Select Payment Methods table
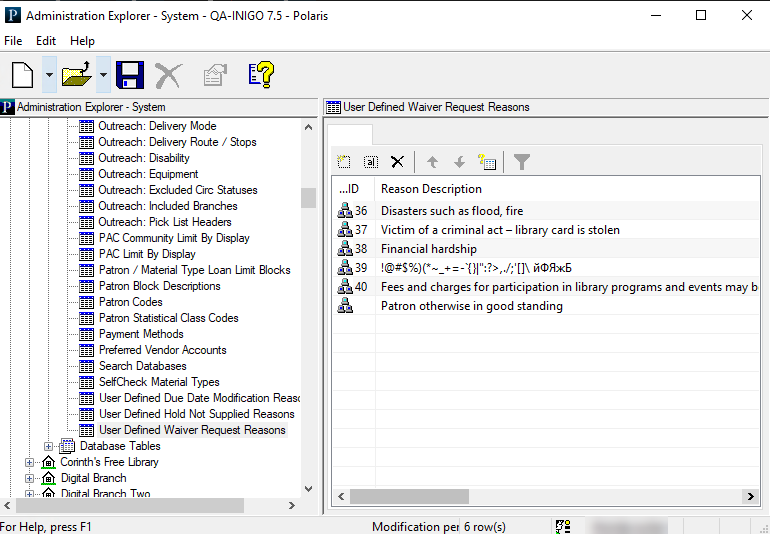The height and width of the screenshot is (534, 770). (x=141, y=334)
